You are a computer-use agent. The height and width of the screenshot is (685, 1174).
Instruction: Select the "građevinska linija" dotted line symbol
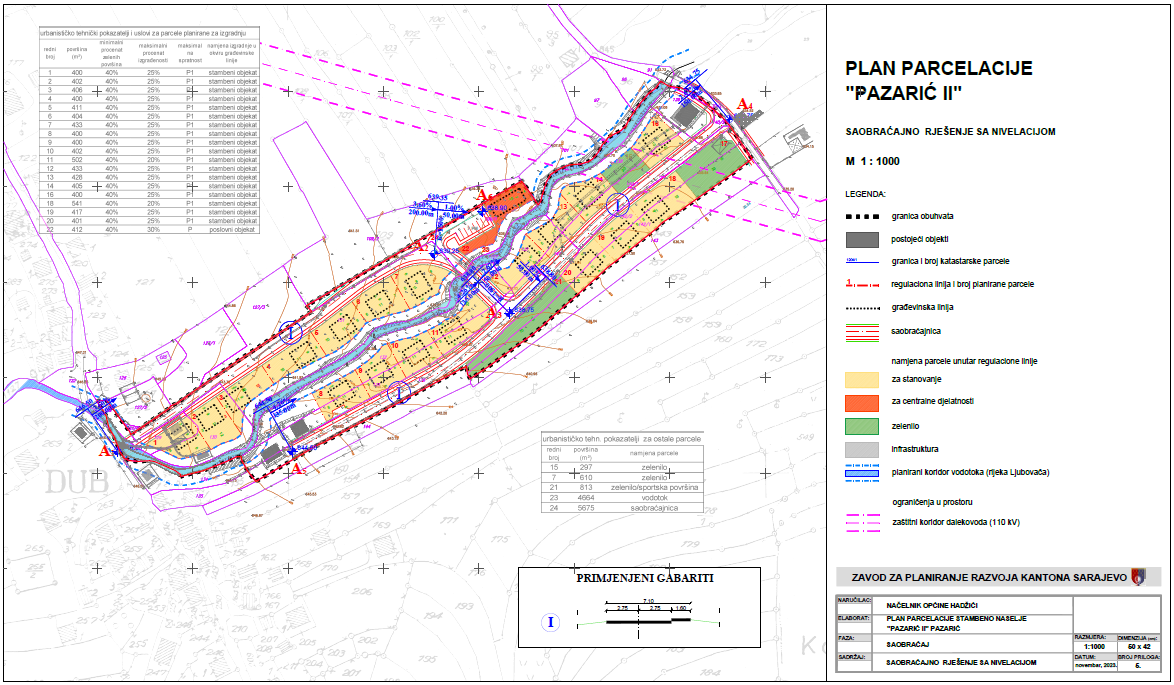[861, 307]
